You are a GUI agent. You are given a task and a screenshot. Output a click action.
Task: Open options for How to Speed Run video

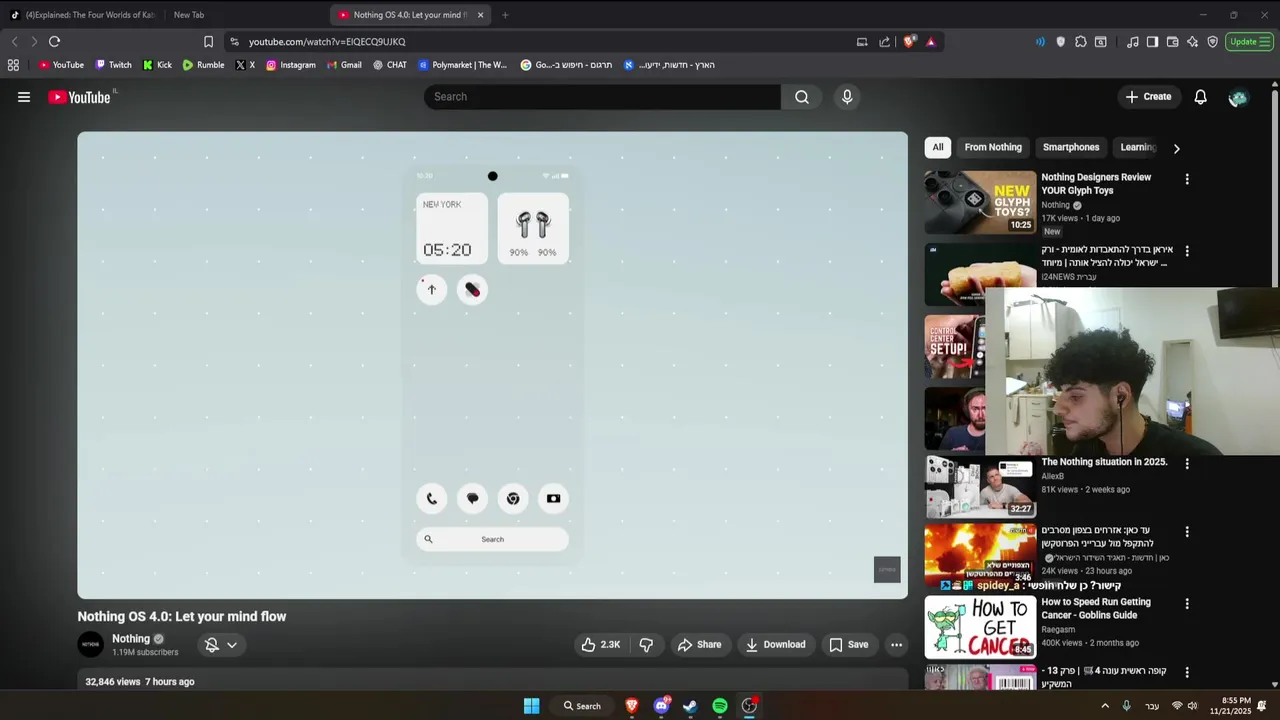[x=1187, y=604]
